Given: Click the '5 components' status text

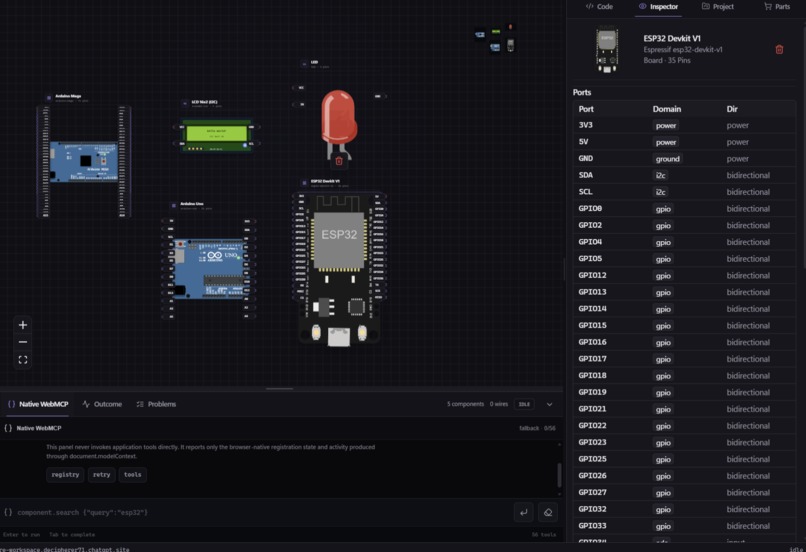Looking at the screenshot, I should pos(465,404).
